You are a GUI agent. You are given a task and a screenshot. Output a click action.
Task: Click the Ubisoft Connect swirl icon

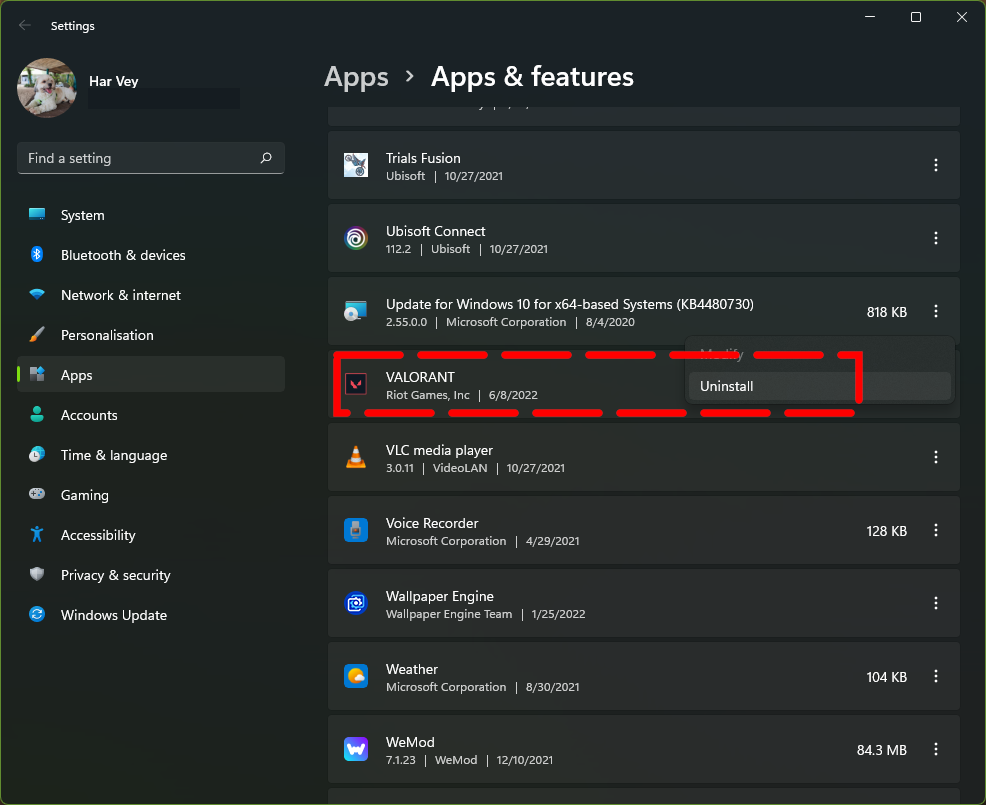point(356,238)
